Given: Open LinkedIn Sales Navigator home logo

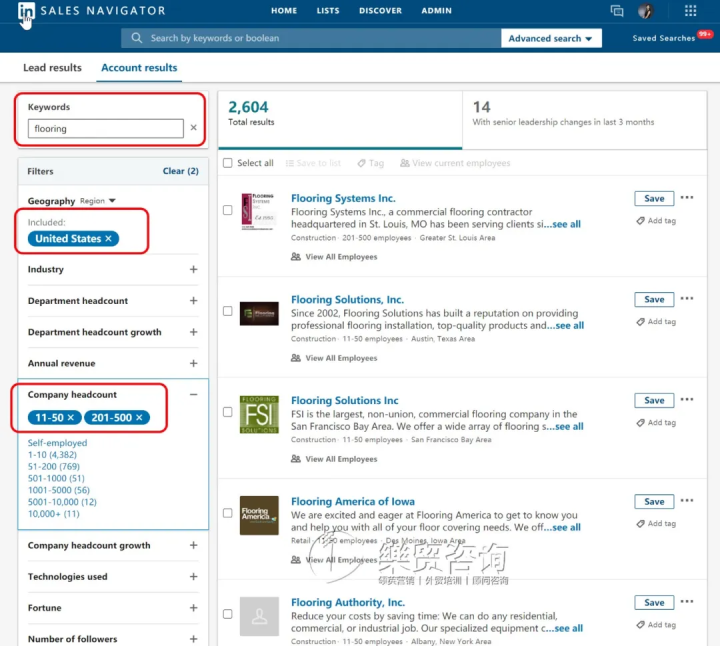Looking at the screenshot, I should (x=26, y=11).
